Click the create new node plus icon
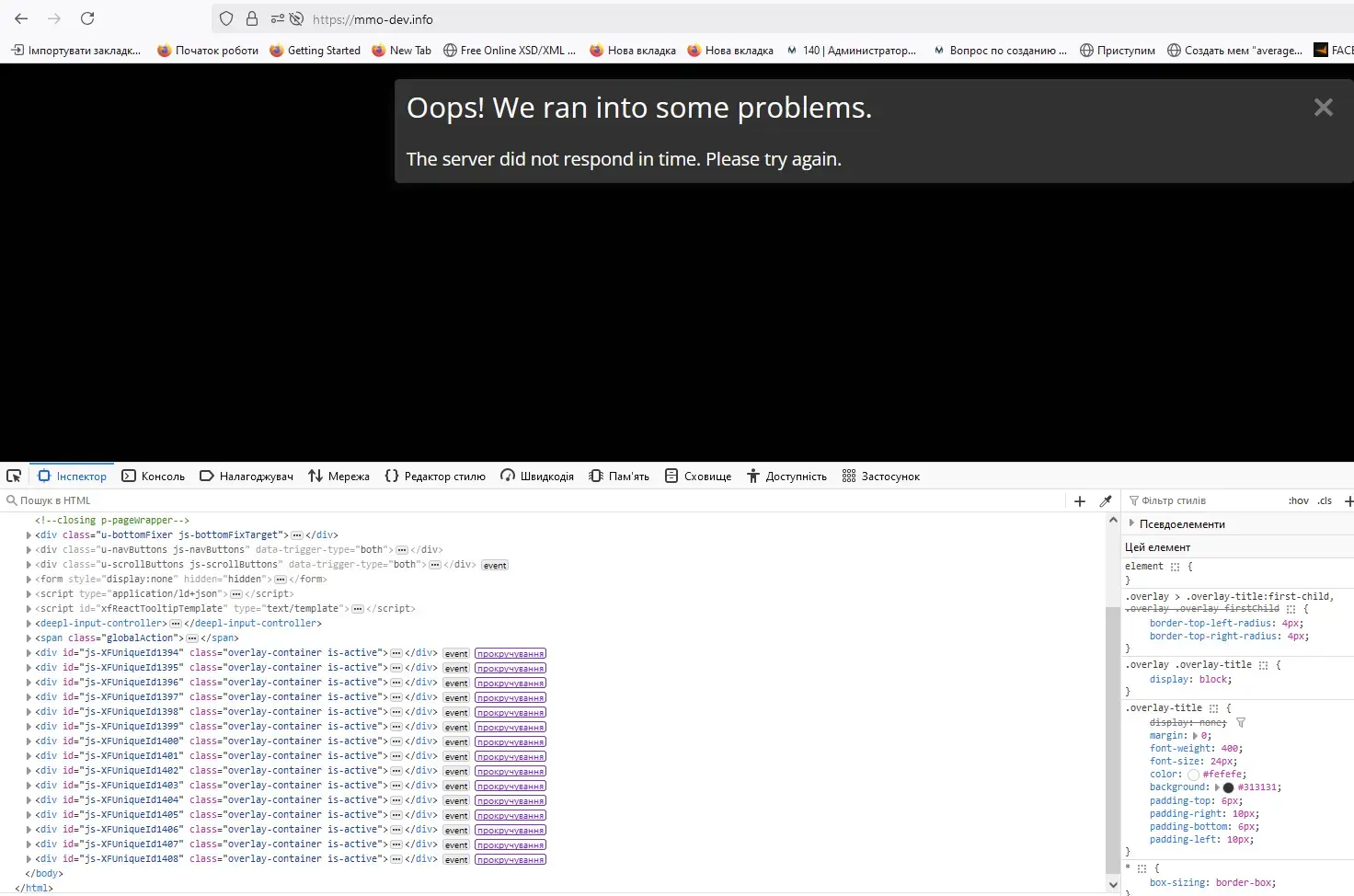Screen dimensions: 1354x896 (x=1080, y=501)
